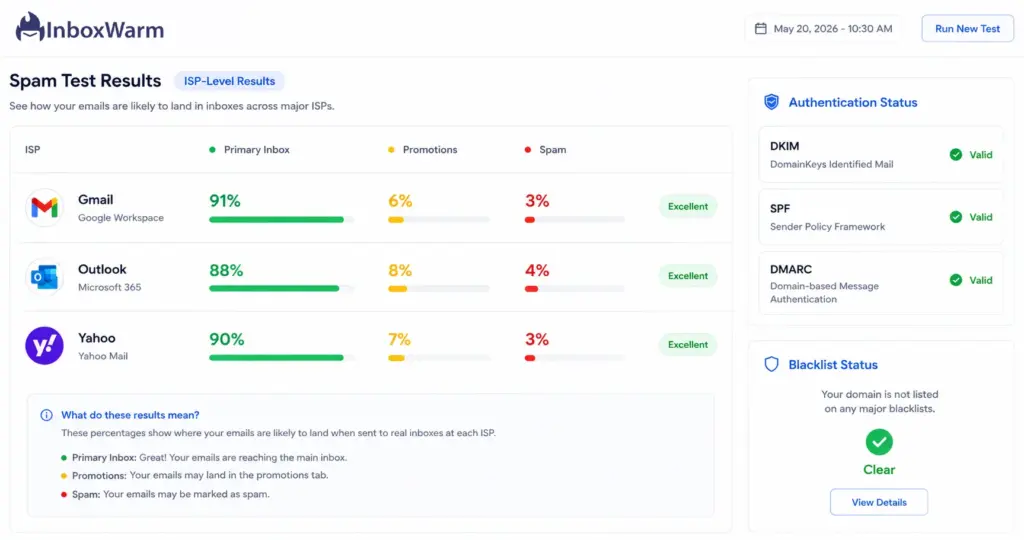Click the 'Google Workspace' subtitle text

pos(121,217)
